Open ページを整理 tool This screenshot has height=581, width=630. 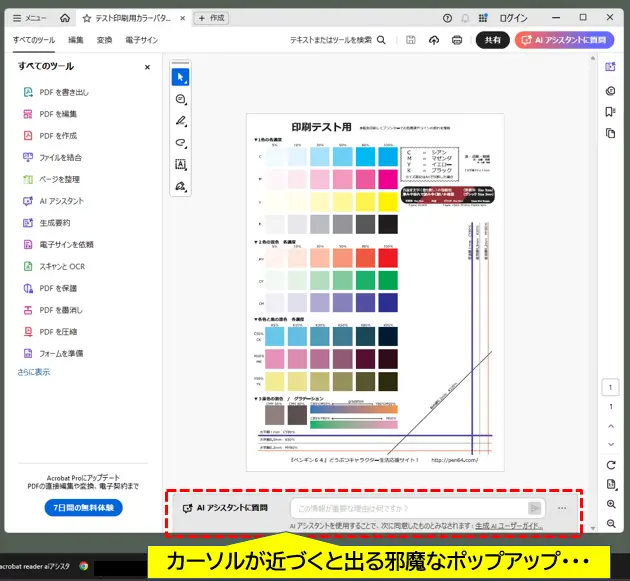tap(51, 179)
